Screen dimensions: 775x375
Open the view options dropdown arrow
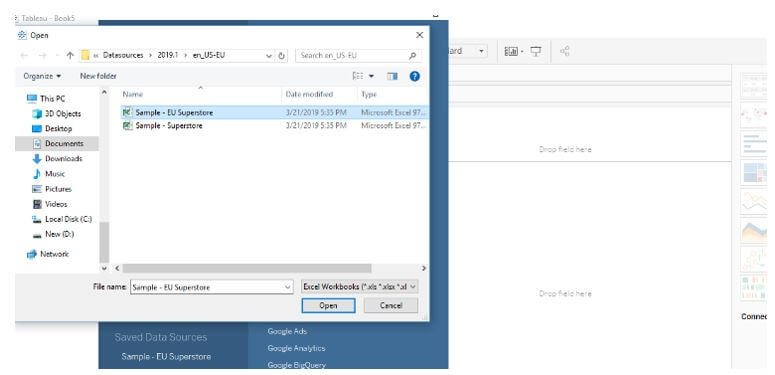[372, 76]
